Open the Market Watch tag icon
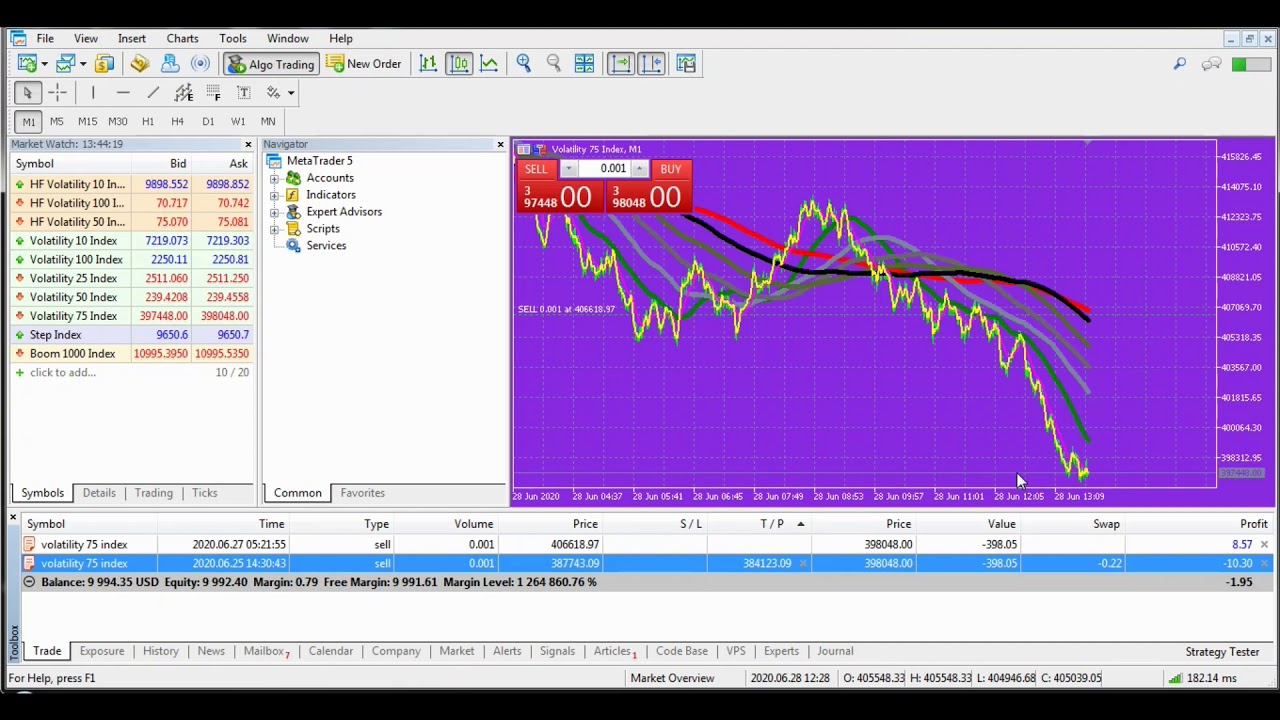The width and height of the screenshot is (1280, 720). (139, 64)
